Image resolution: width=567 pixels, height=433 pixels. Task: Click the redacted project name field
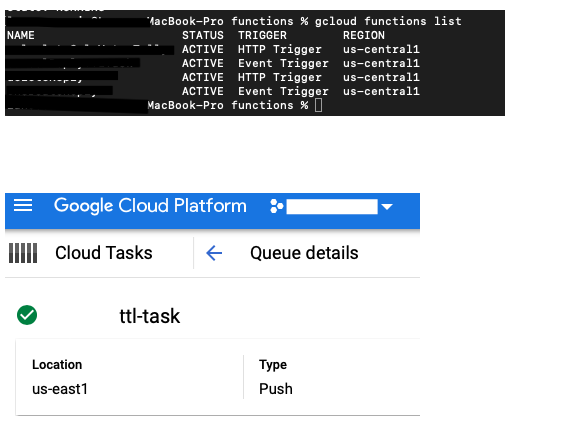click(332, 207)
